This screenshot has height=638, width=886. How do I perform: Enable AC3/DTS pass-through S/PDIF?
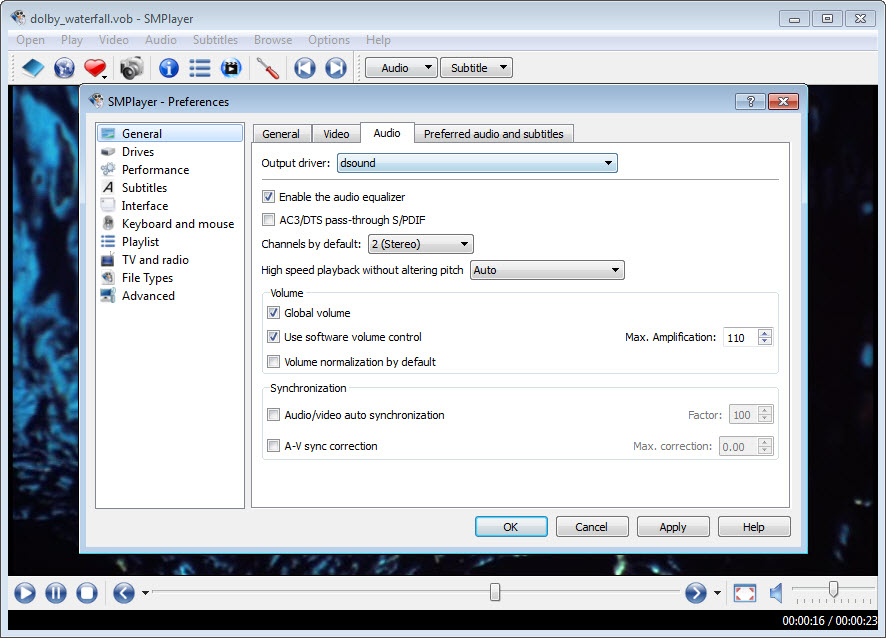[x=268, y=220]
